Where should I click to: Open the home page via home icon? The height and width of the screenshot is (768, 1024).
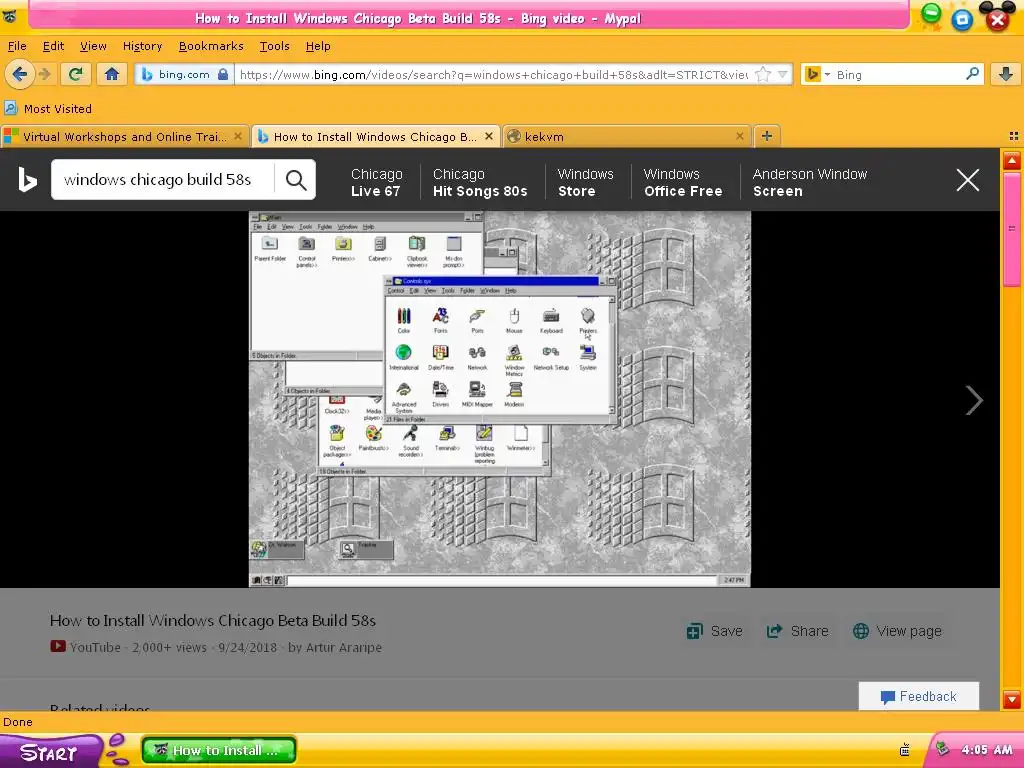point(112,74)
